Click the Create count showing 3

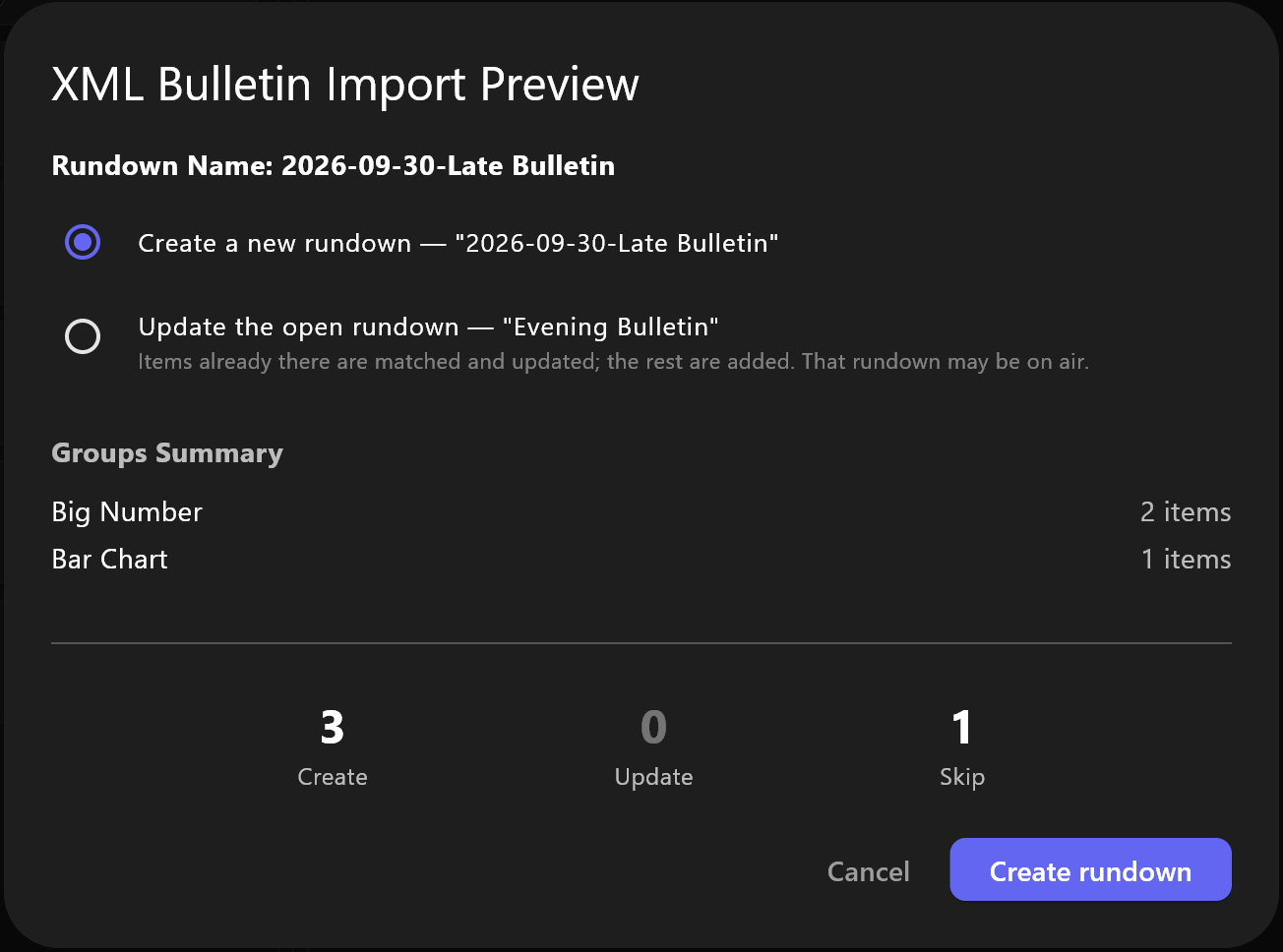point(333,747)
